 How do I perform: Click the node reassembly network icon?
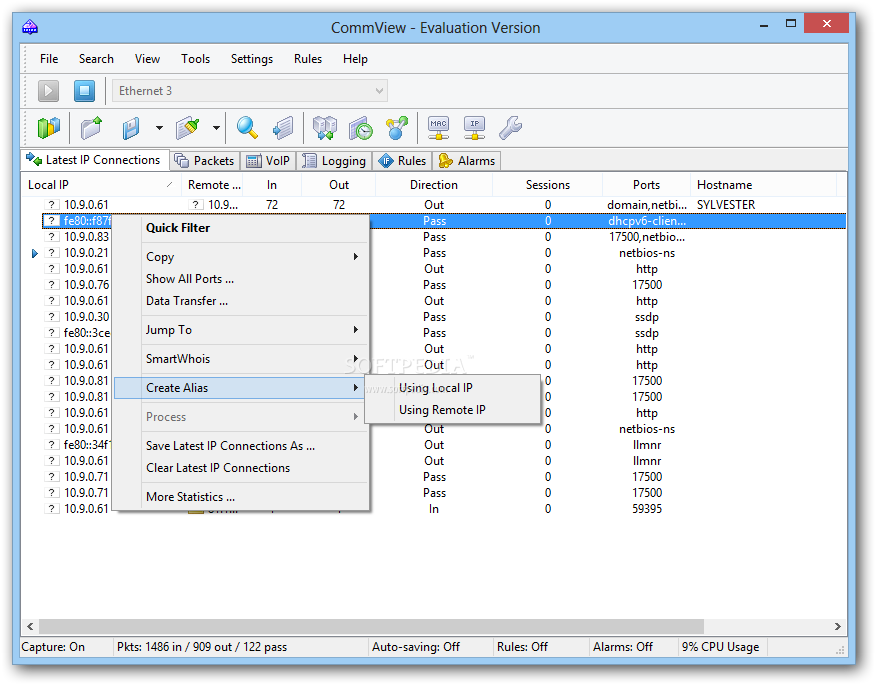pyautogui.click(x=397, y=128)
